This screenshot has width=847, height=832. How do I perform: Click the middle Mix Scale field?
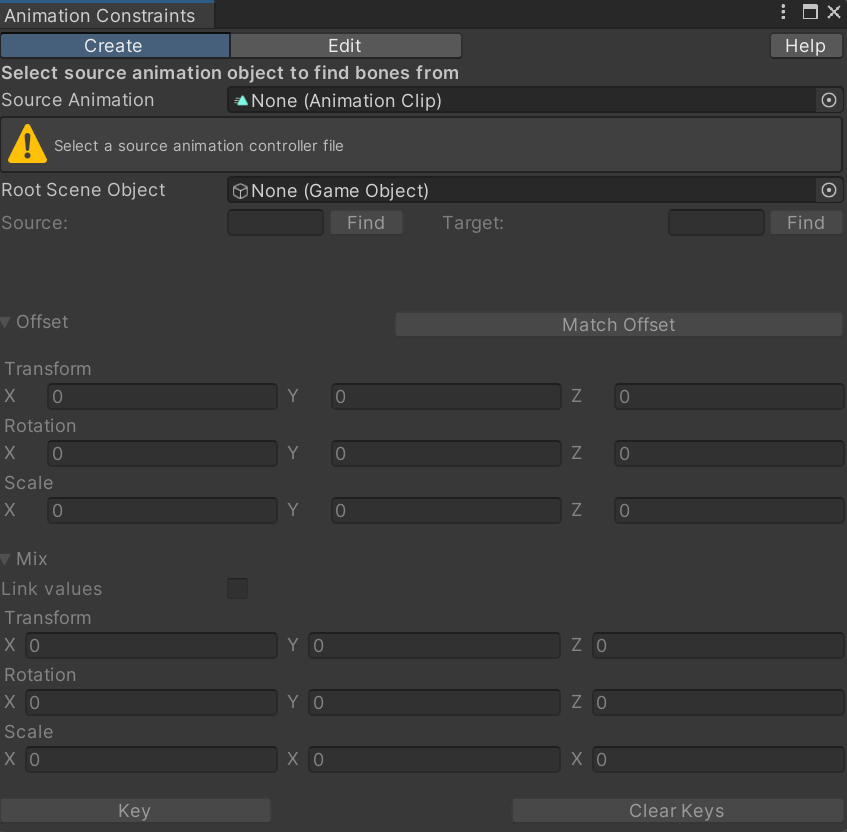click(434, 760)
